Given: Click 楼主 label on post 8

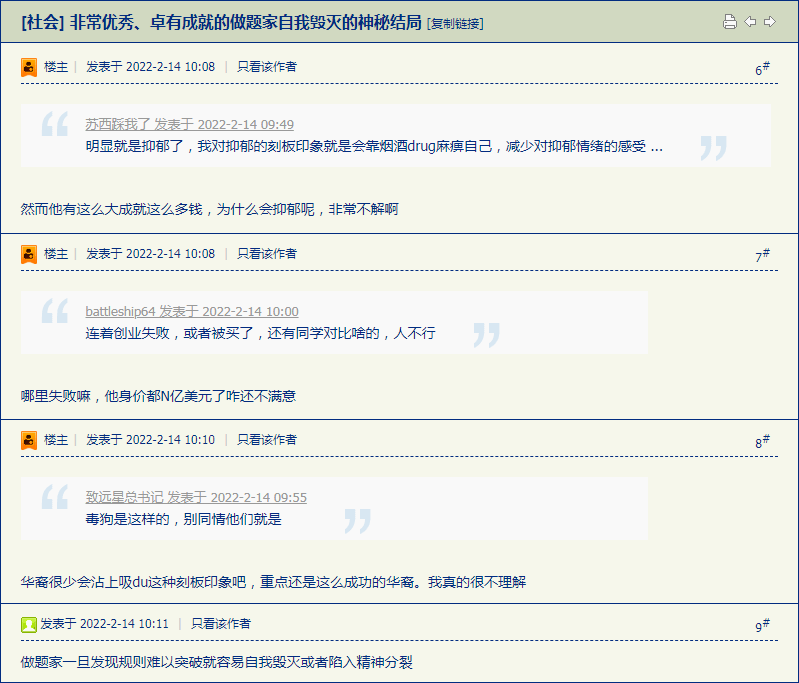Looking at the screenshot, I should pyautogui.click(x=56, y=440).
